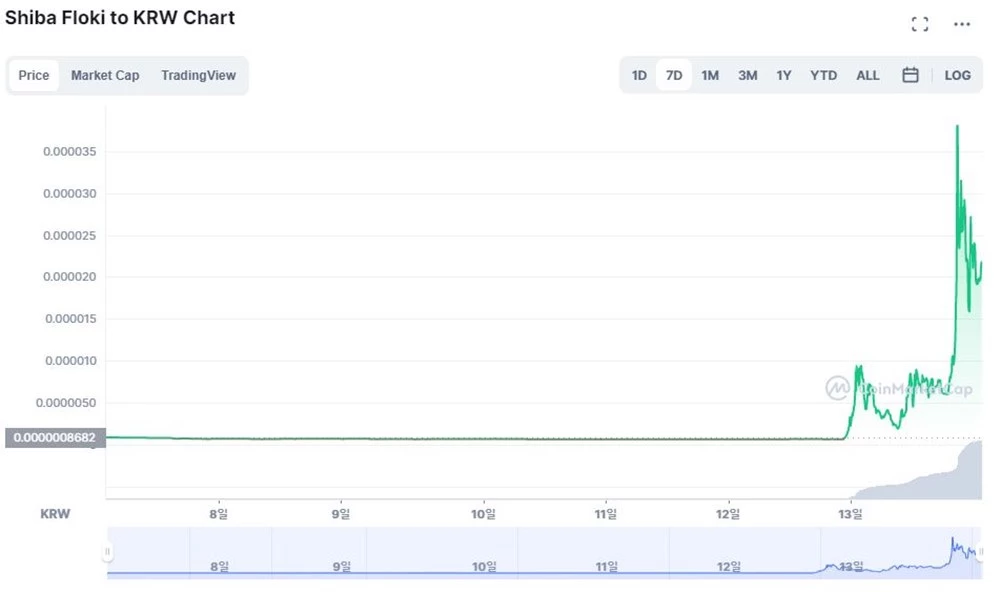Open the fullscreen chart view icon
Screen dimensions: 1000x592
coord(920,24)
